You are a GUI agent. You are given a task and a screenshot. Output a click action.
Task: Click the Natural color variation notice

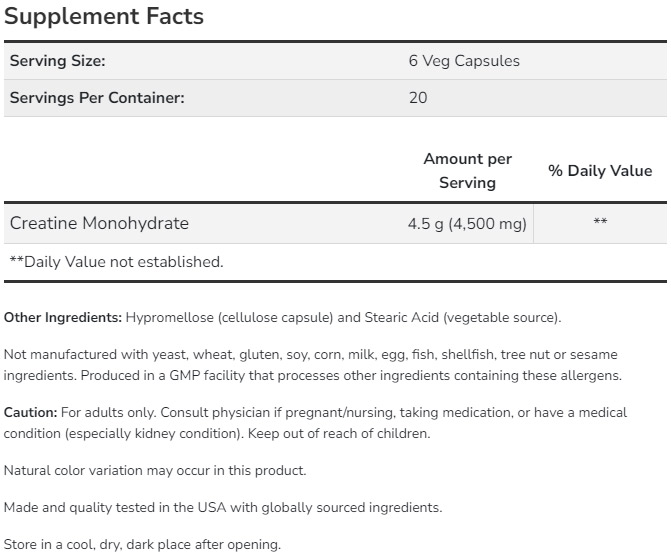(x=155, y=470)
